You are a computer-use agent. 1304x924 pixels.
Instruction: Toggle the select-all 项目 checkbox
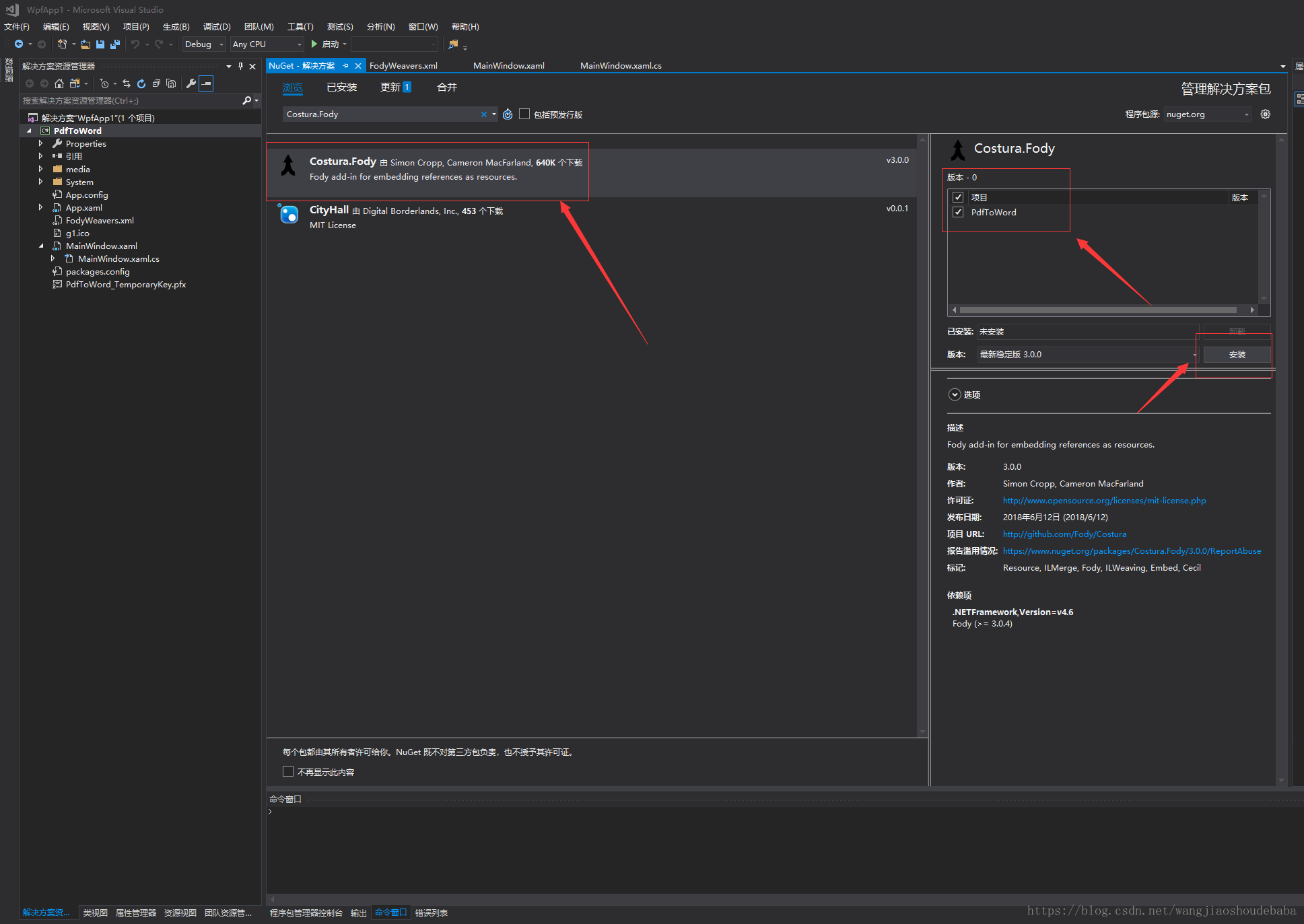click(x=958, y=197)
